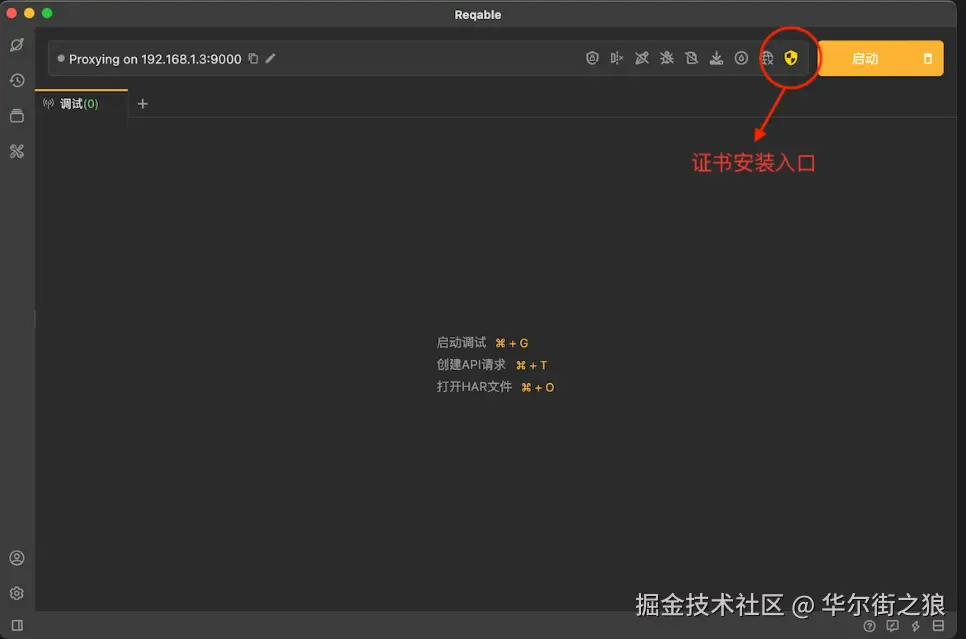Edit proxy address with pencil icon

point(270,58)
